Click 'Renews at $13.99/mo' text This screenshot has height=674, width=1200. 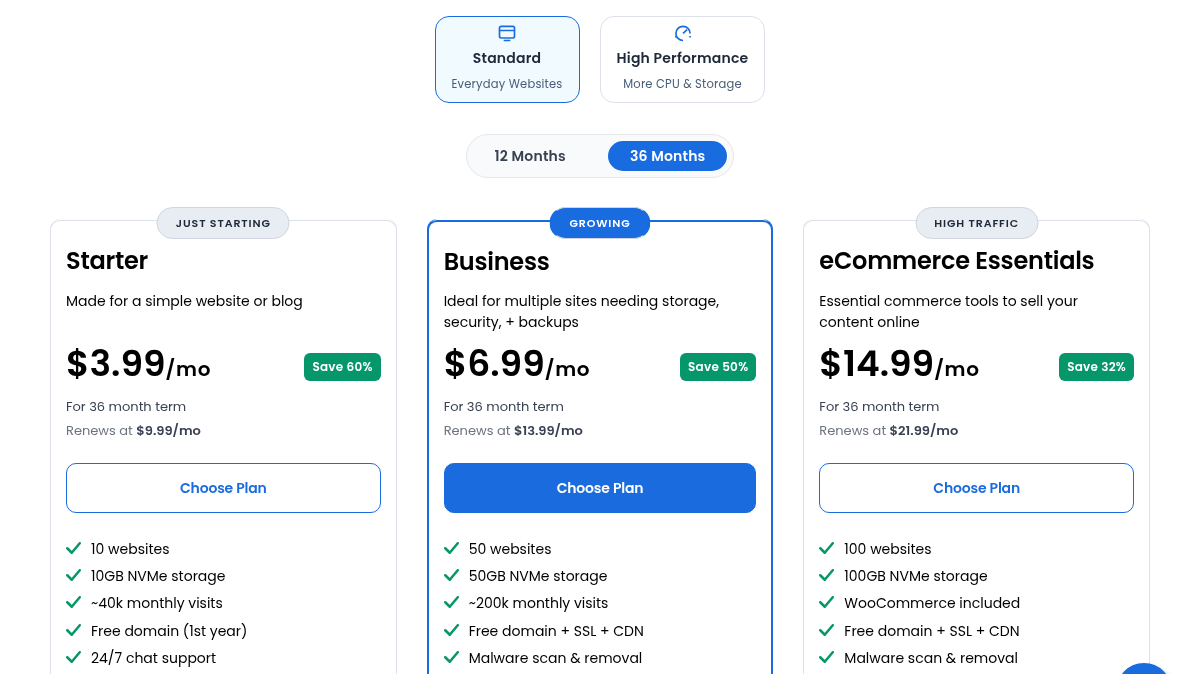tap(513, 431)
